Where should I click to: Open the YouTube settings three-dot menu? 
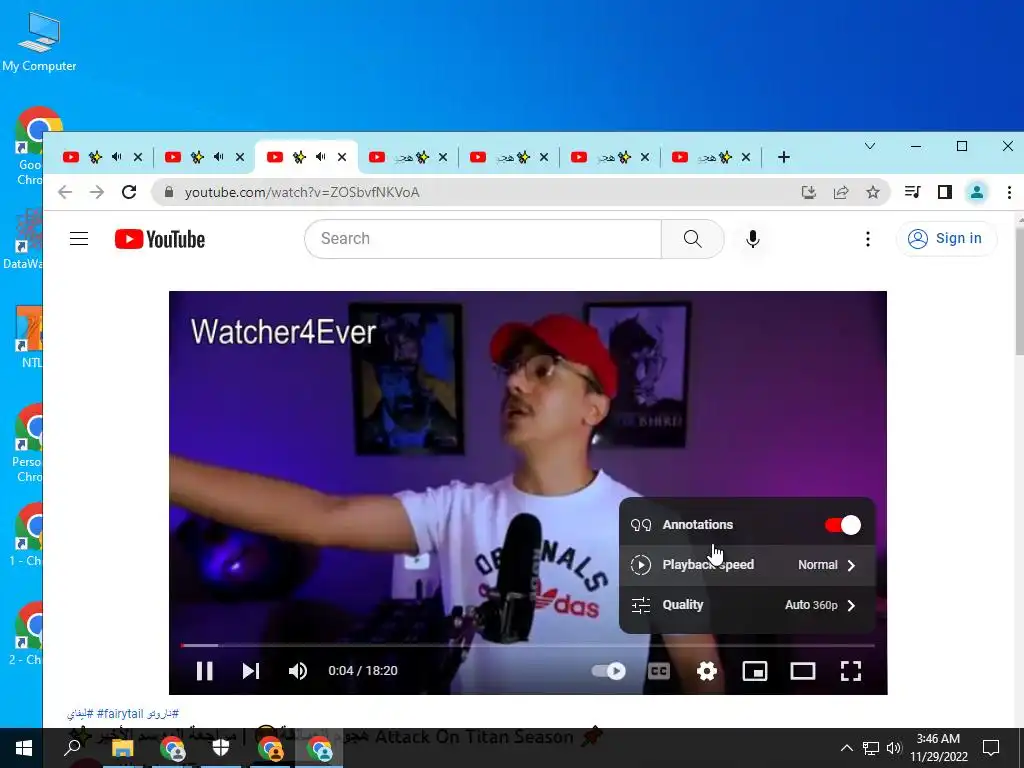(x=868, y=239)
